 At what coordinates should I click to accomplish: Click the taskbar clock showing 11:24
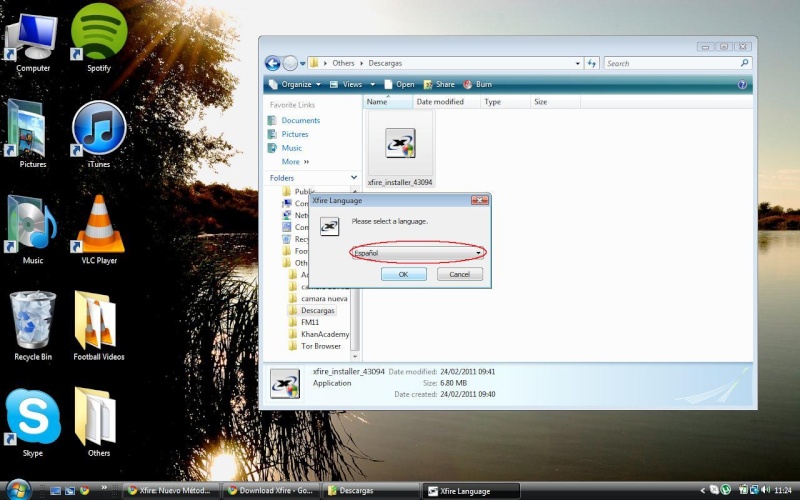[x=783, y=490]
